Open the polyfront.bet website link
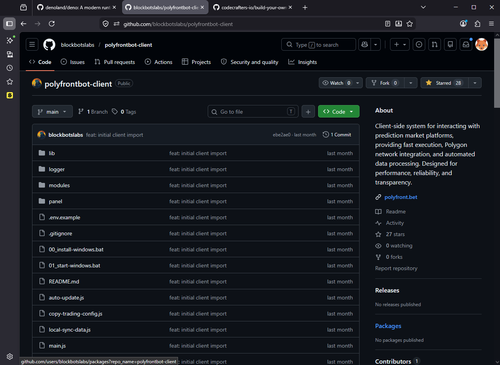Screen dimensions: 500x365 coord(401,197)
